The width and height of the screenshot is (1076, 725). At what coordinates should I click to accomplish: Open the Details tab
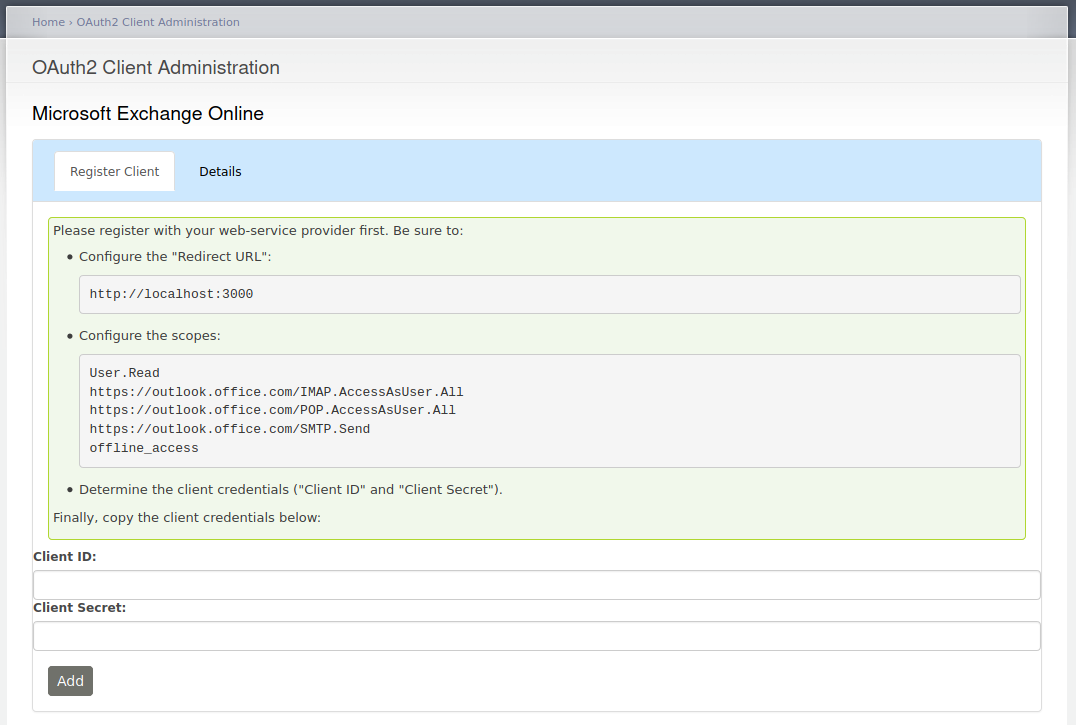coord(220,172)
